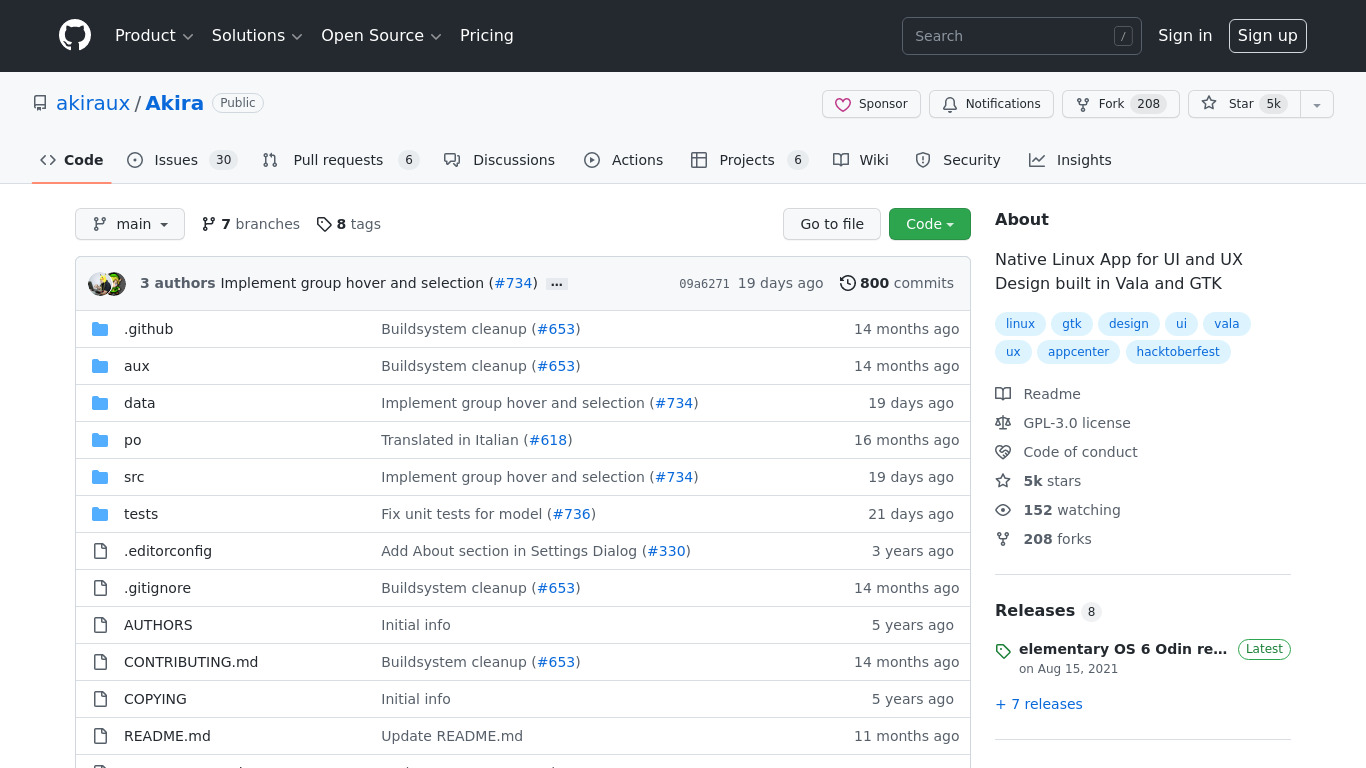Click the heart icon next to Code of conduct
This screenshot has height=768, width=1366.
click(1003, 452)
